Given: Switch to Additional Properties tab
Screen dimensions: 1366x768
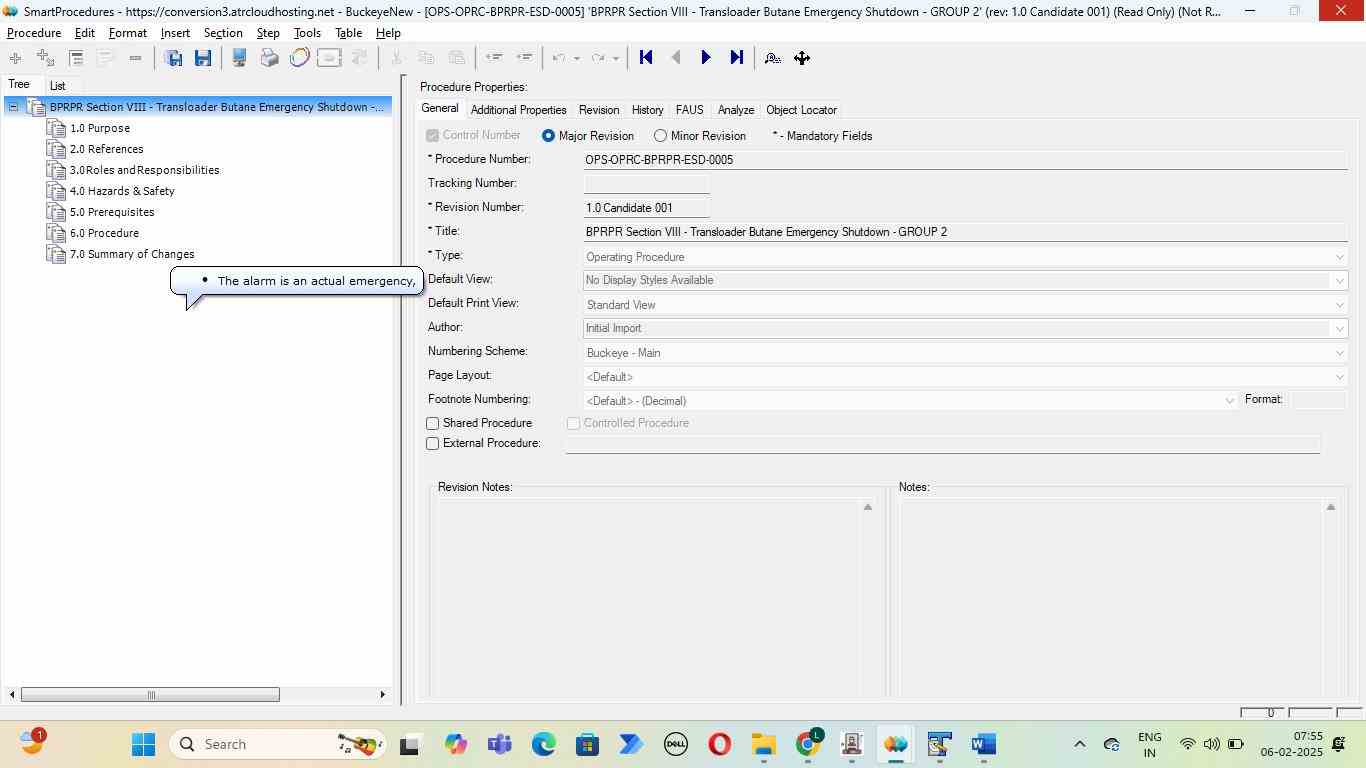Looking at the screenshot, I should click(518, 110).
